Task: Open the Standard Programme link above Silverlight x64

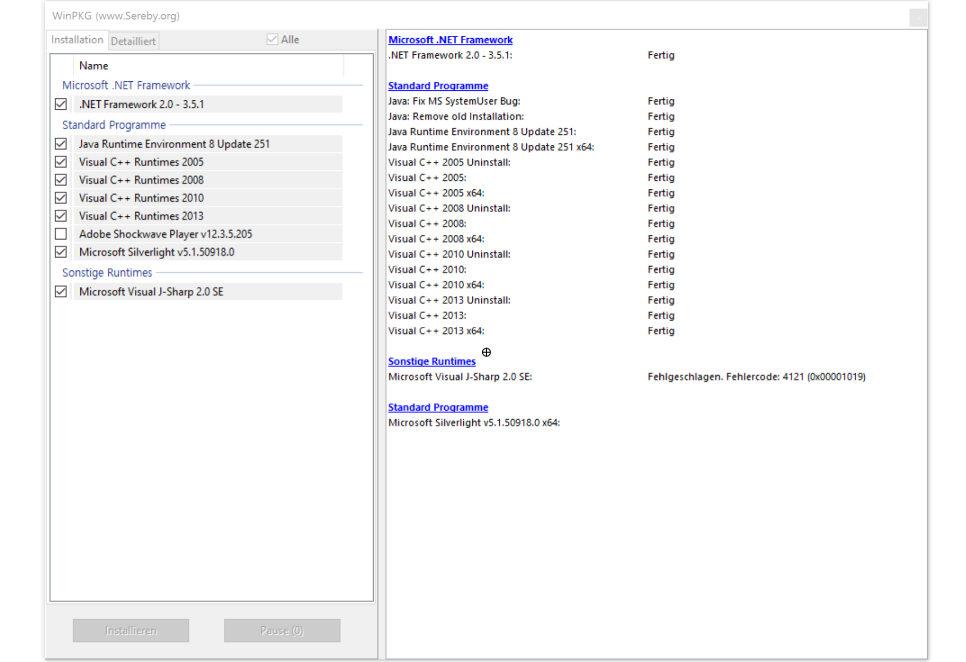Action: click(x=438, y=407)
